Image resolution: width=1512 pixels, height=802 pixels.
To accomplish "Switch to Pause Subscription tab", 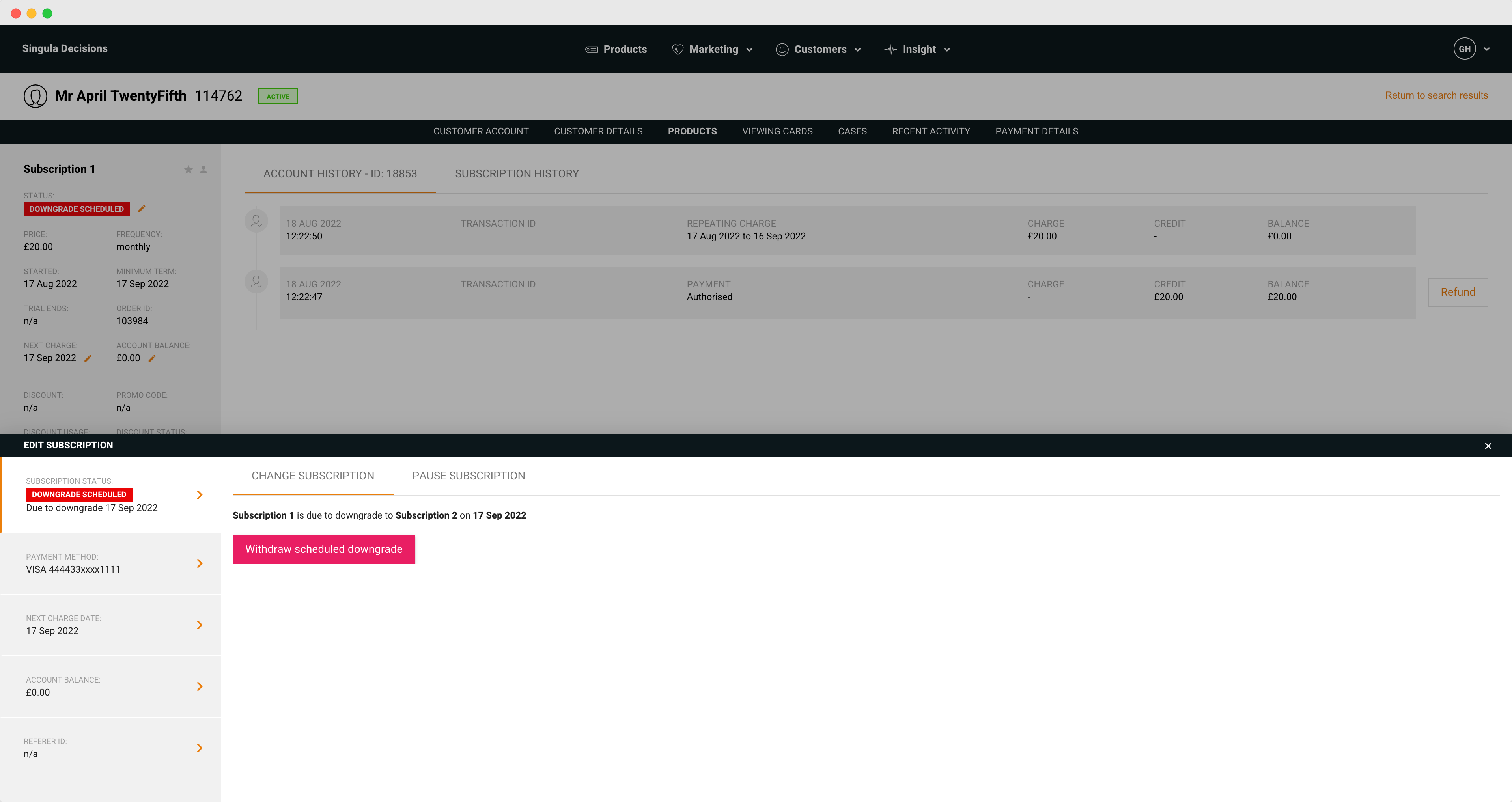I will tap(469, 476).
